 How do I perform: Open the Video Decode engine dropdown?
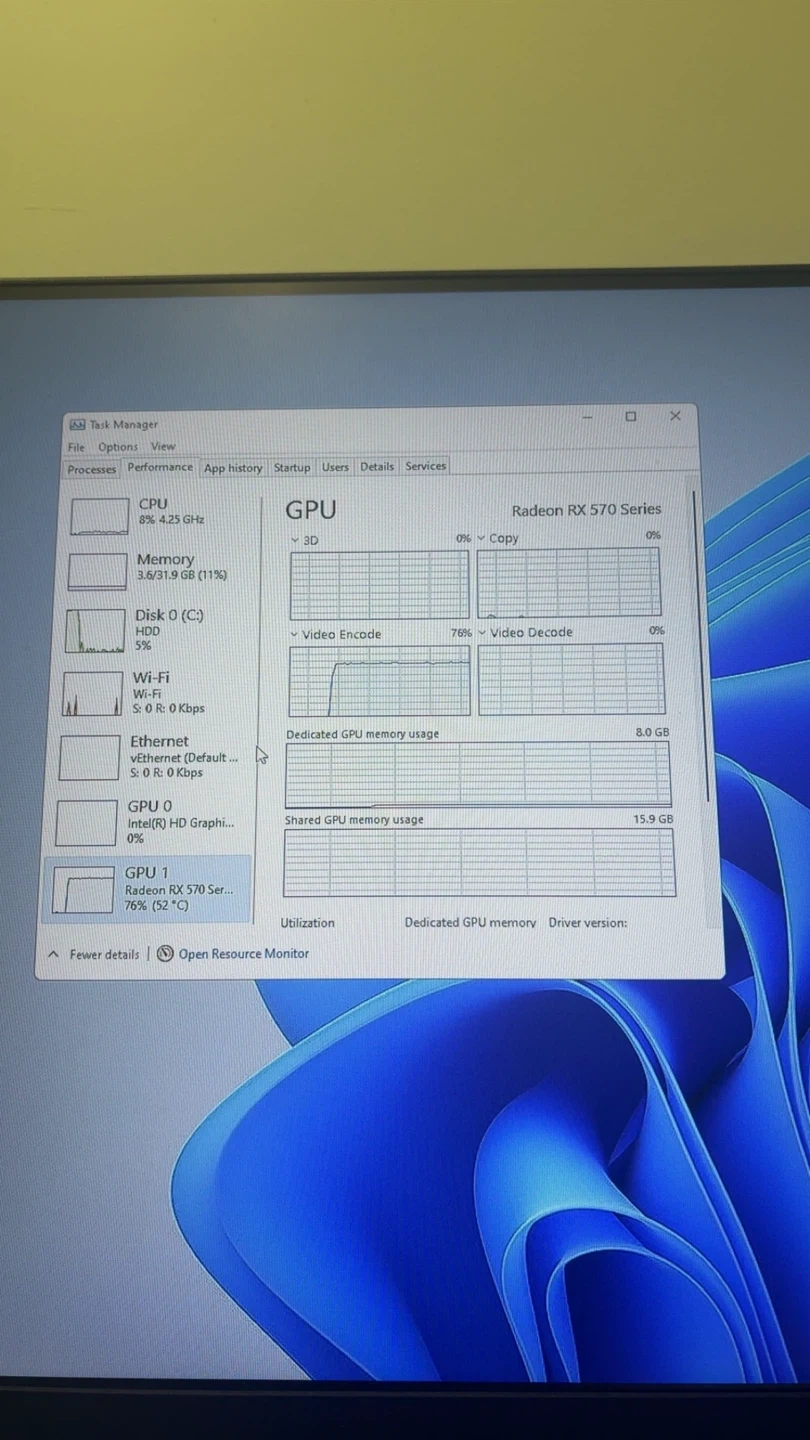coord(483,633)
